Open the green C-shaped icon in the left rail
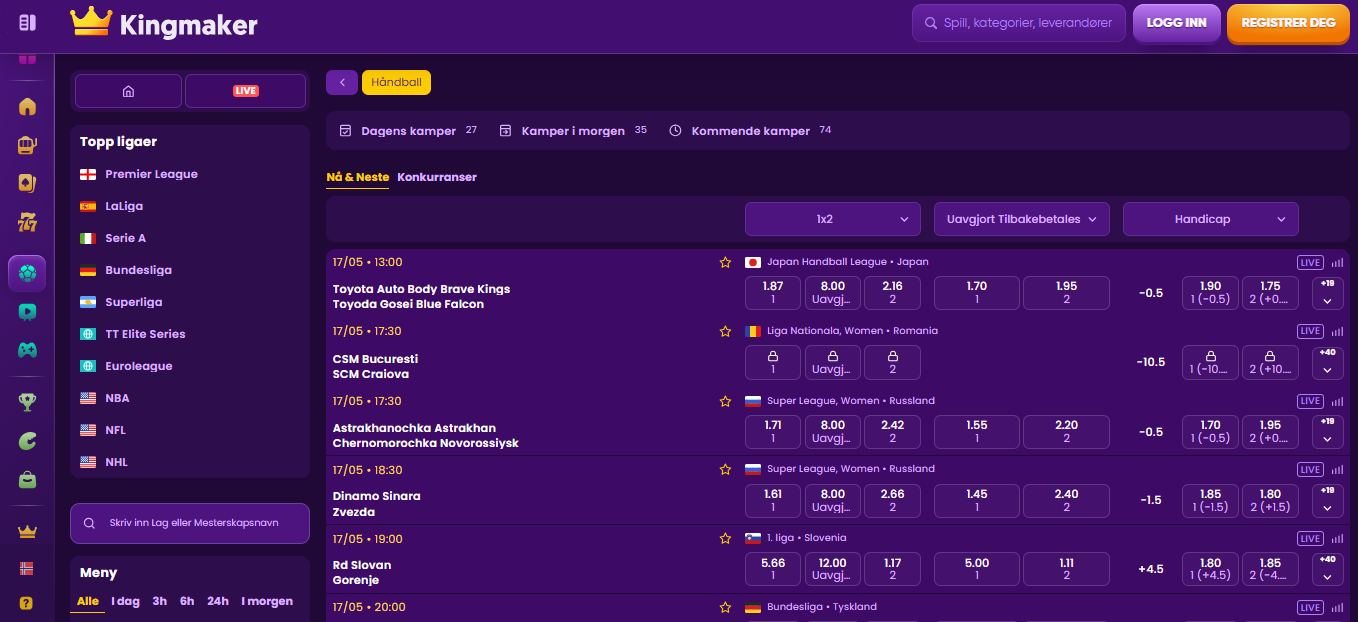 [x=27, y=441]
